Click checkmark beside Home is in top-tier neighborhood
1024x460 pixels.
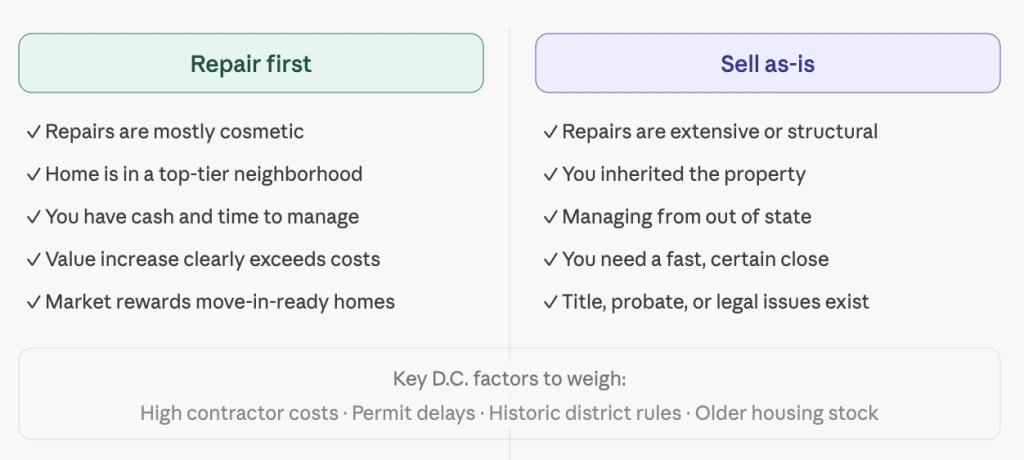(x=34, y=174)
